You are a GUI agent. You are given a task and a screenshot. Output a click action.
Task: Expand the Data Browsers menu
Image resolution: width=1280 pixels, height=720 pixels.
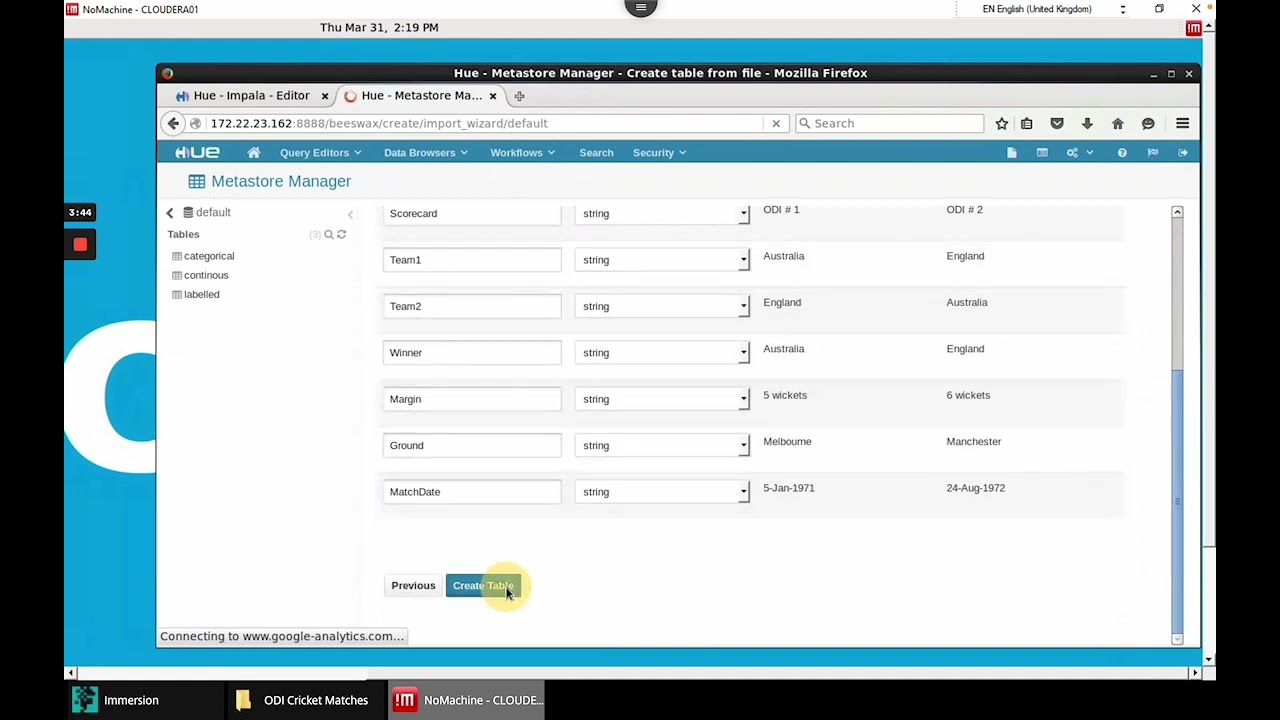click(x=425, y=152)
